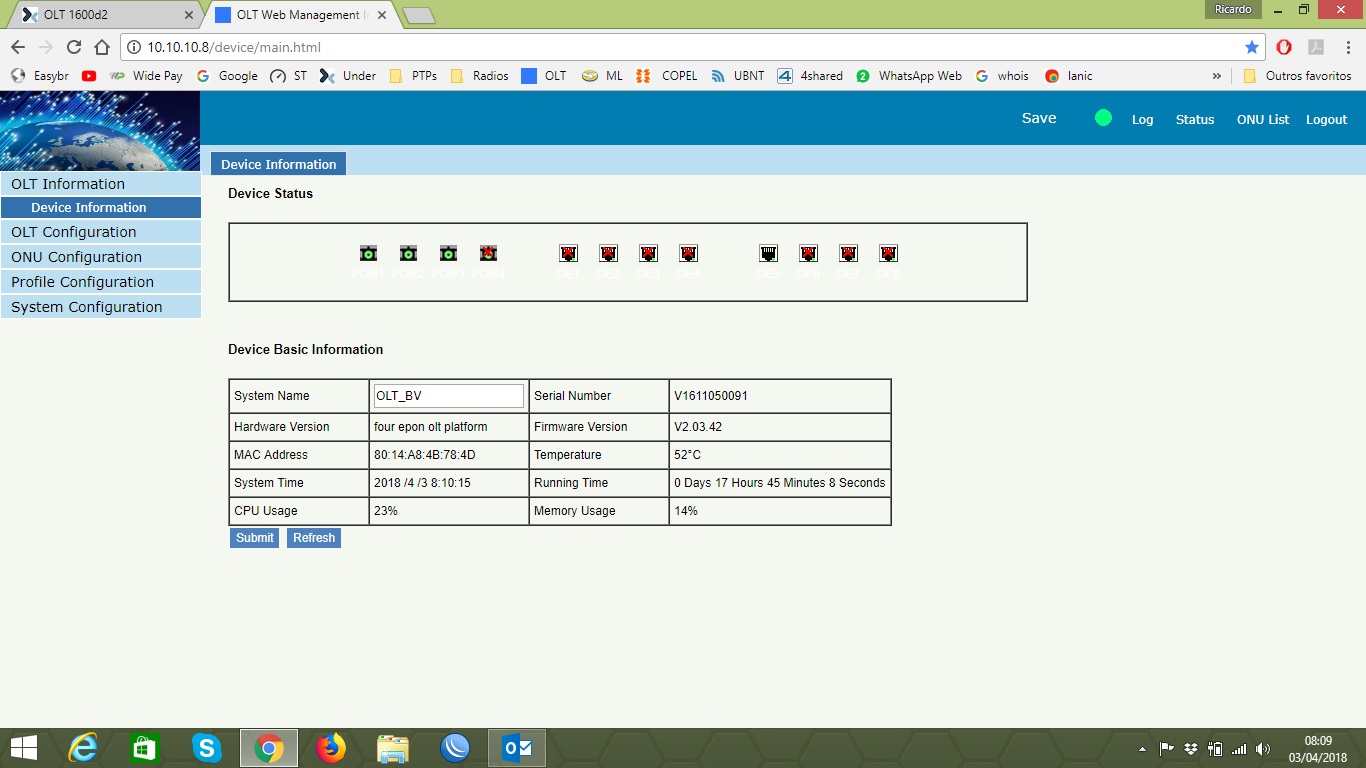Click the connected GE5 port icon
Viewport: 1366px width, 768px height.
[768, 253]
